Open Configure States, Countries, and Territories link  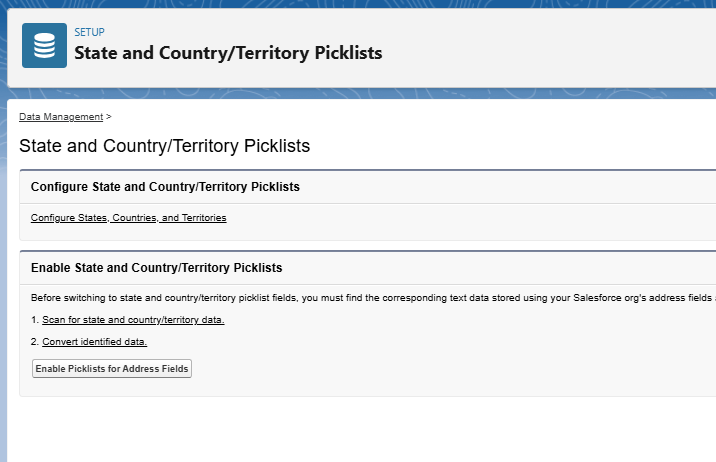pos(128,218)
